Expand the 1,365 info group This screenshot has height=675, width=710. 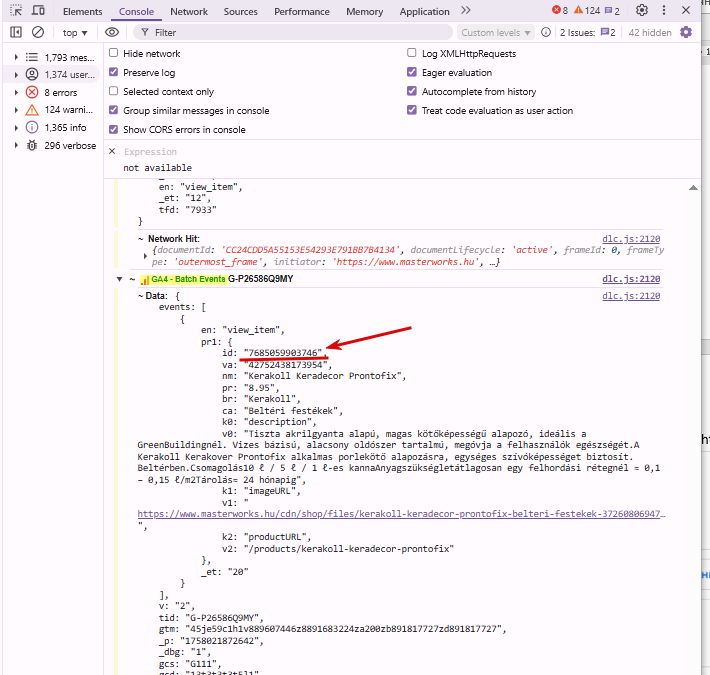pos(16,128)
